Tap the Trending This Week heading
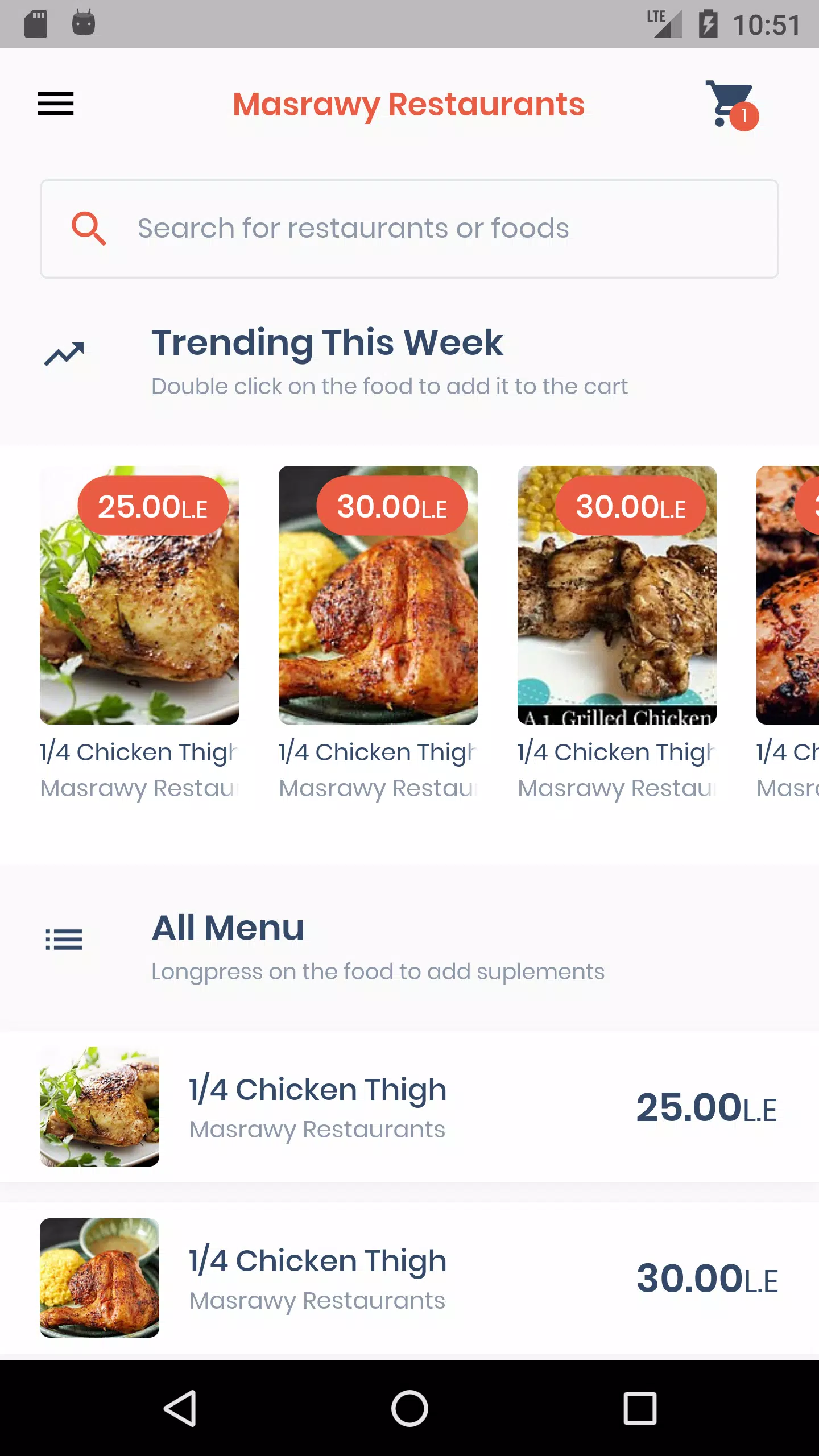This screenshot has height=1456, width=819. pos(327,343)
